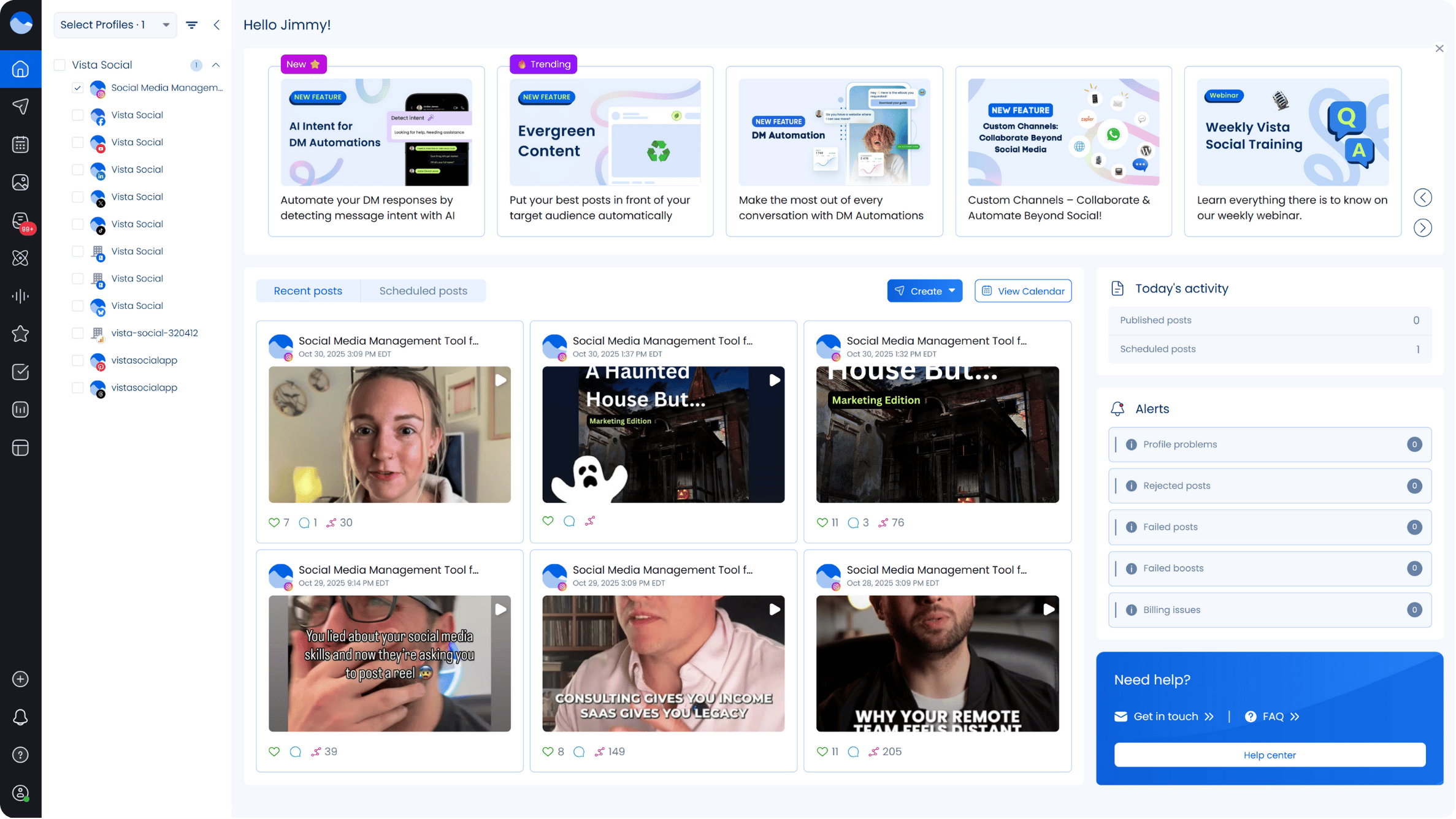Open the Calendar icon in sidebar
The height and width of the screenshot is (819, 1456).
pyautogui.click(x=20, y=145)
